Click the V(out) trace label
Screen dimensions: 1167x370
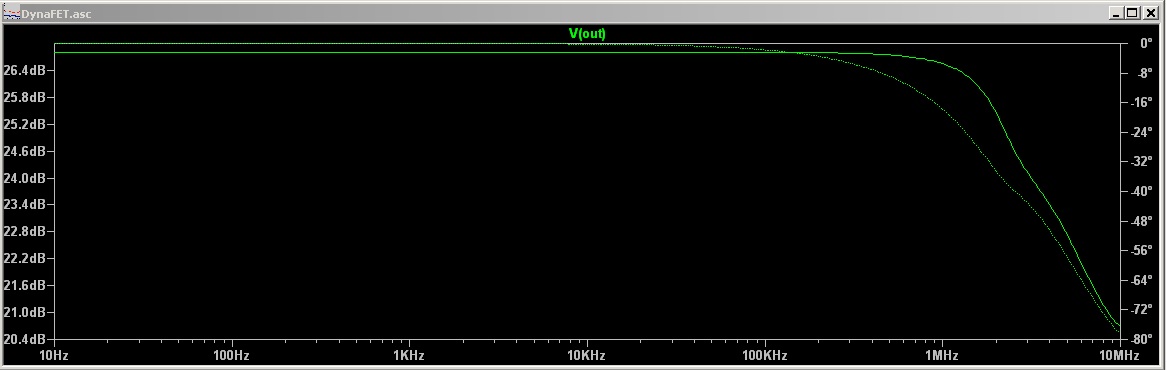click(x=587, y=33)
